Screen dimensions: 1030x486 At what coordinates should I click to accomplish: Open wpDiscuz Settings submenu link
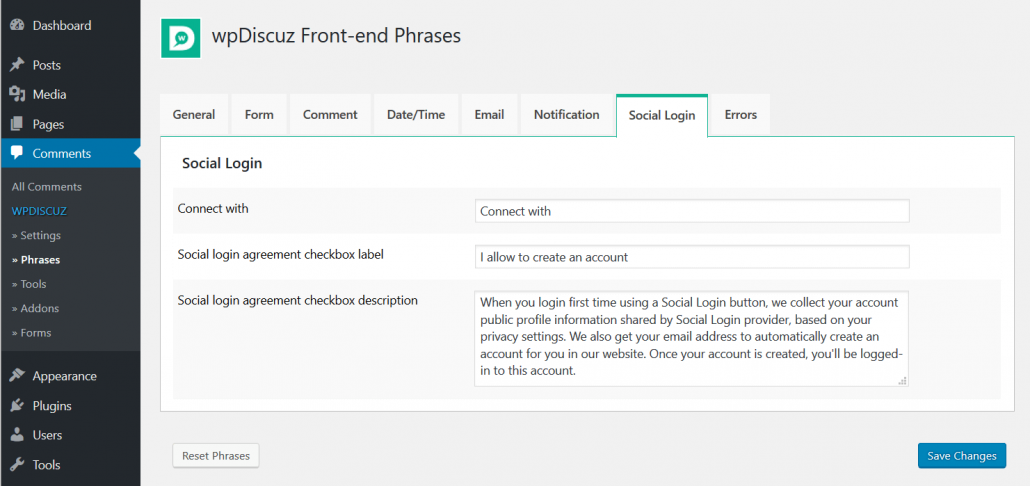pyautogui.click(x=37, y=236)
